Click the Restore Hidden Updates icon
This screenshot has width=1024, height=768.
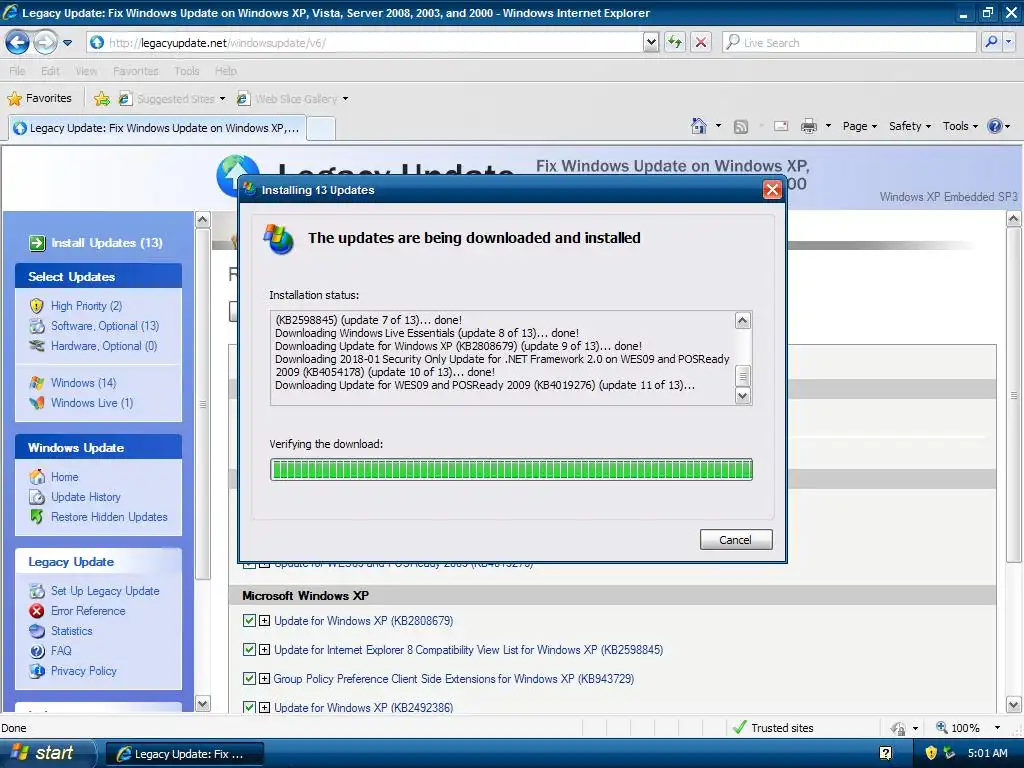pyautogui.click(x=37, y=517)
